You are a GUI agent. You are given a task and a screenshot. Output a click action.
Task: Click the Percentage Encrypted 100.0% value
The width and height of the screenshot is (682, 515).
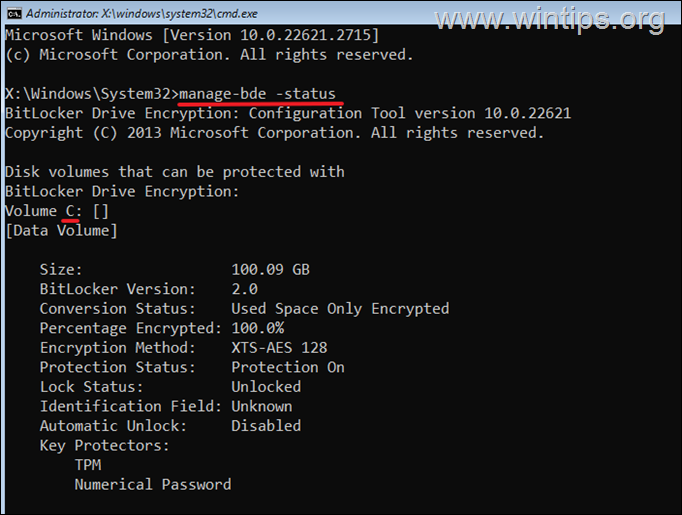(x=257, y=328)
